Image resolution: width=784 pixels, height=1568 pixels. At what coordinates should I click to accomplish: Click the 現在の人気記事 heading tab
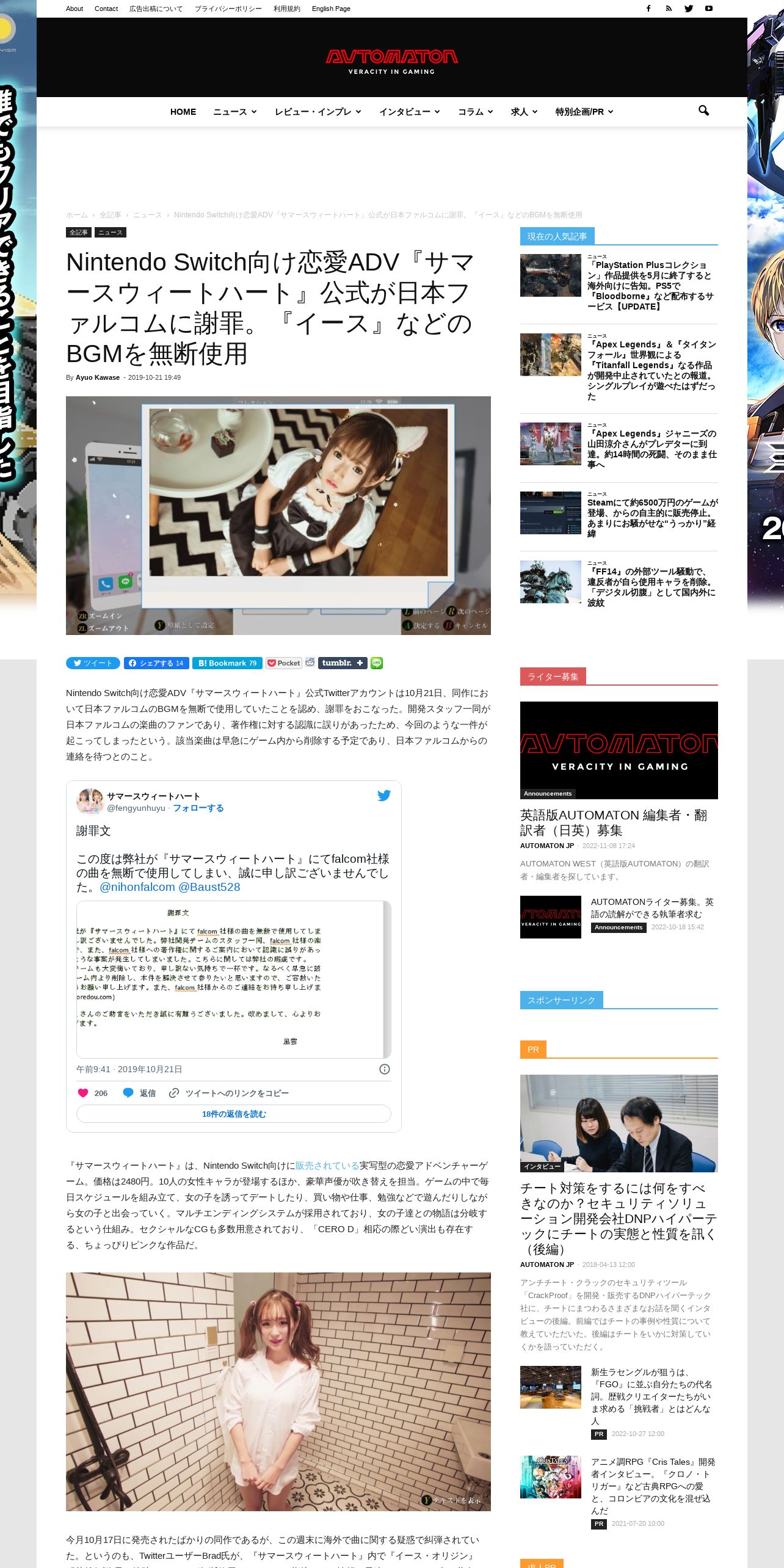(x=557, y=236)
